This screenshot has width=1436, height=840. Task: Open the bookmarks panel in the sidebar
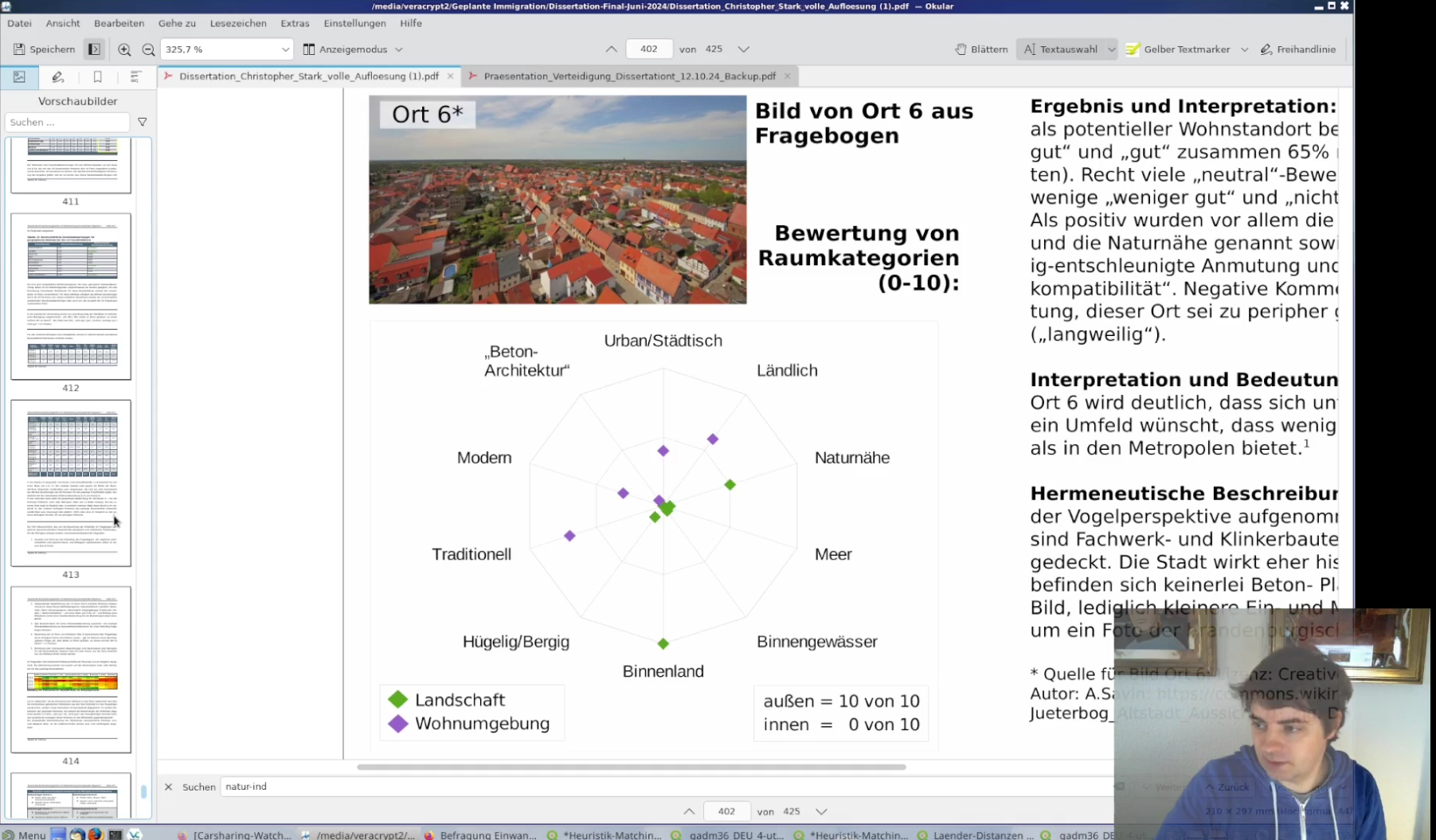[97, 77]
